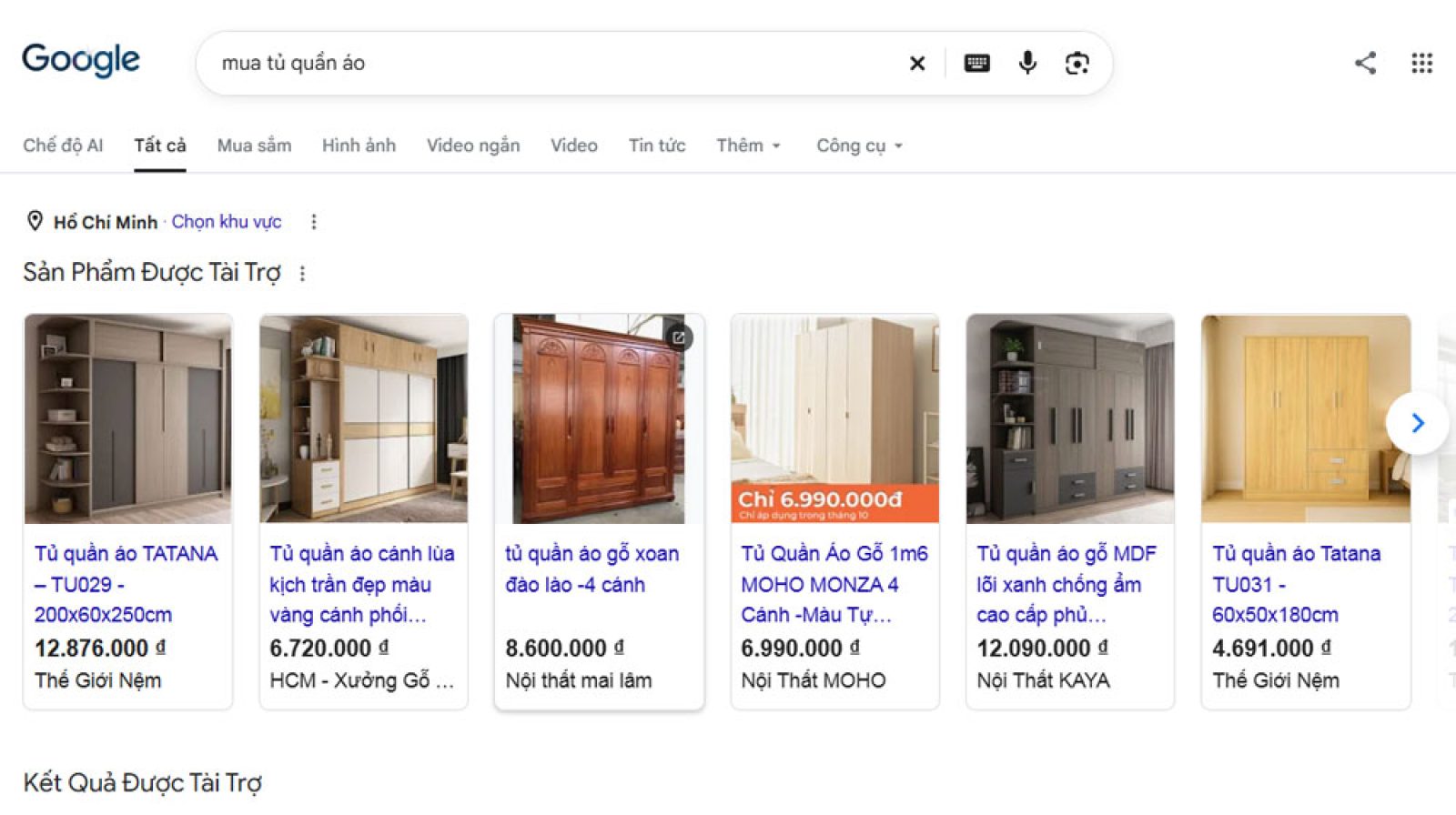Open the Google apps grid
The width and height of the screenshot is (1456, 815).
(x=1421, y=63)
